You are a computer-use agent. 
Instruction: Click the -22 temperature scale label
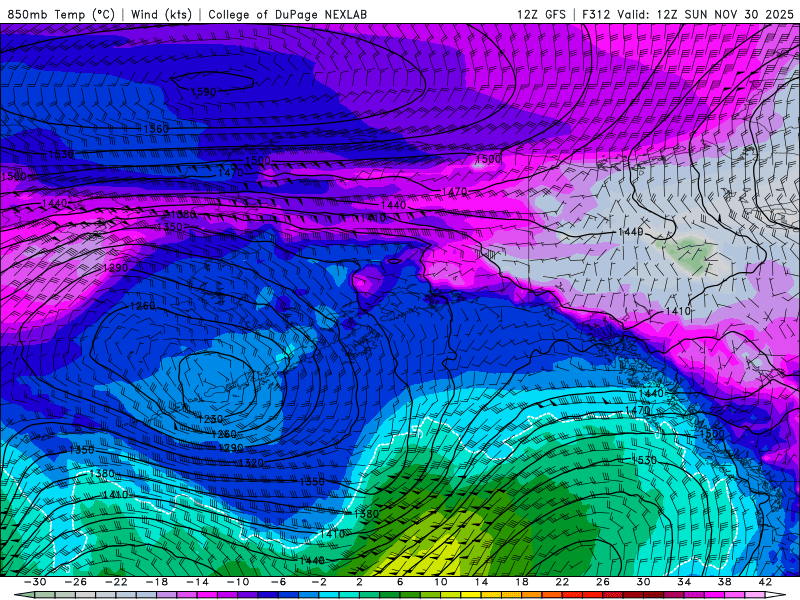pos(116,582)
